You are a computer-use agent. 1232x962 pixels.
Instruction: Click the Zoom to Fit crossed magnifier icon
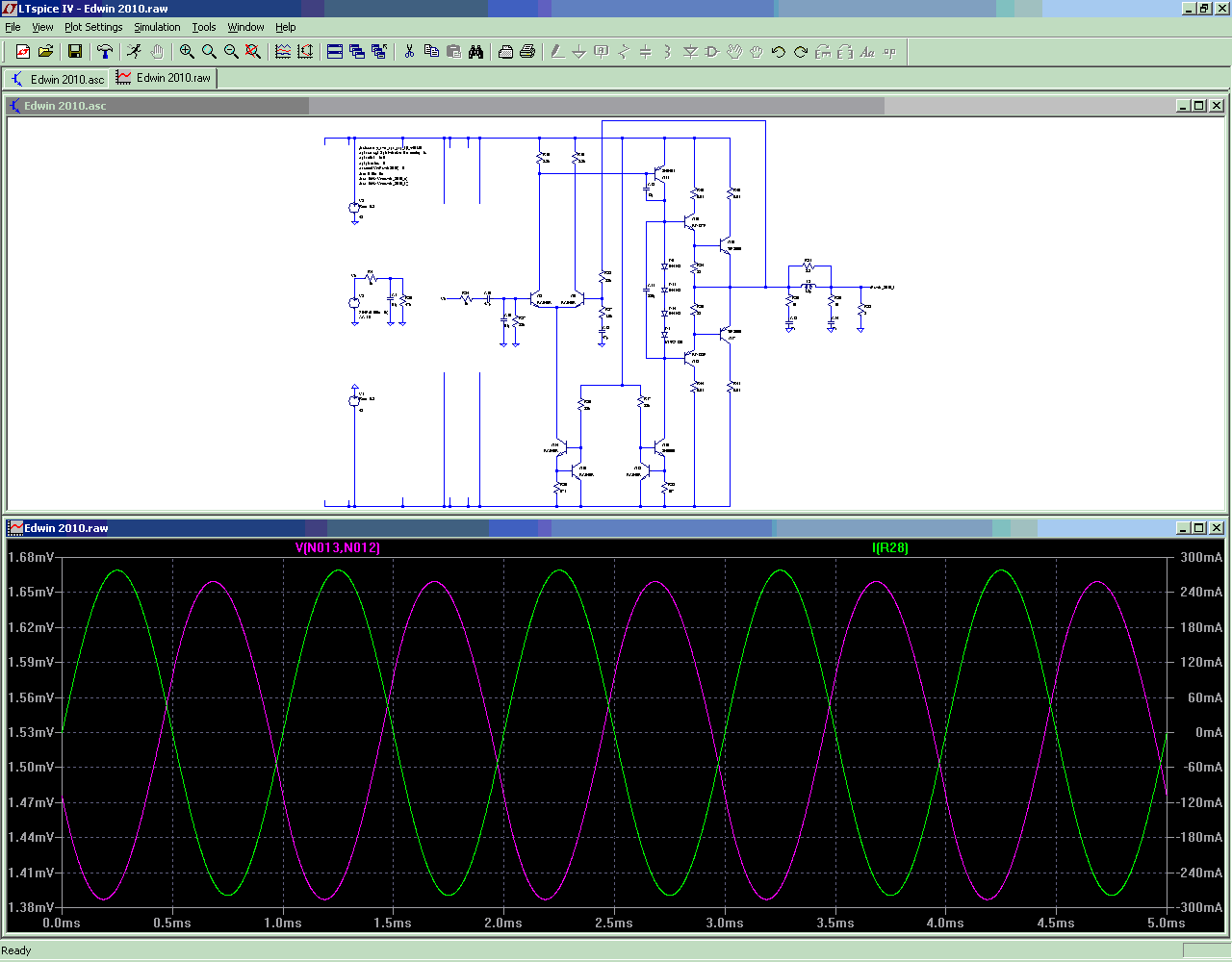pos(253,52)
